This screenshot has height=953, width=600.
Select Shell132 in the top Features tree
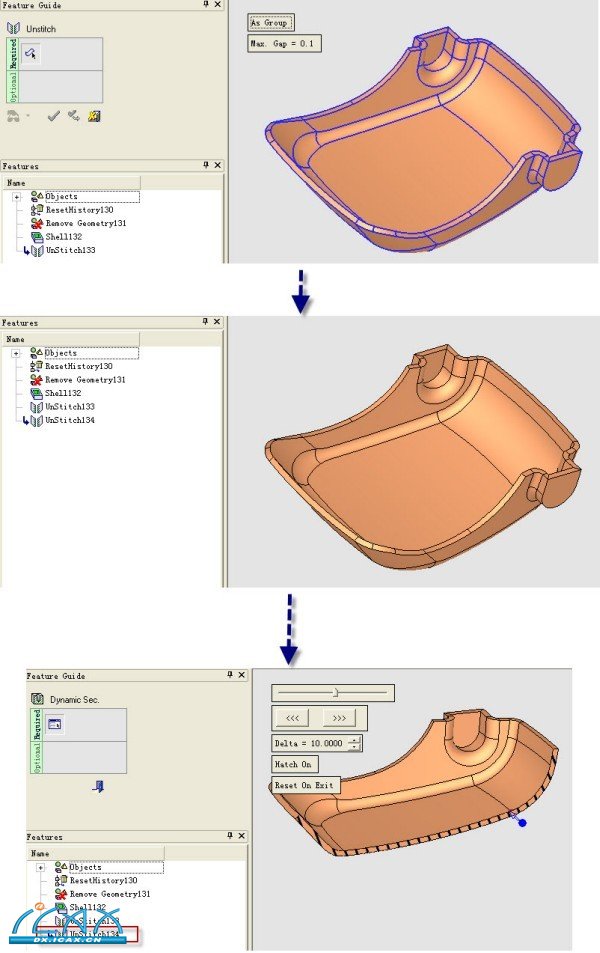point(64,236)
